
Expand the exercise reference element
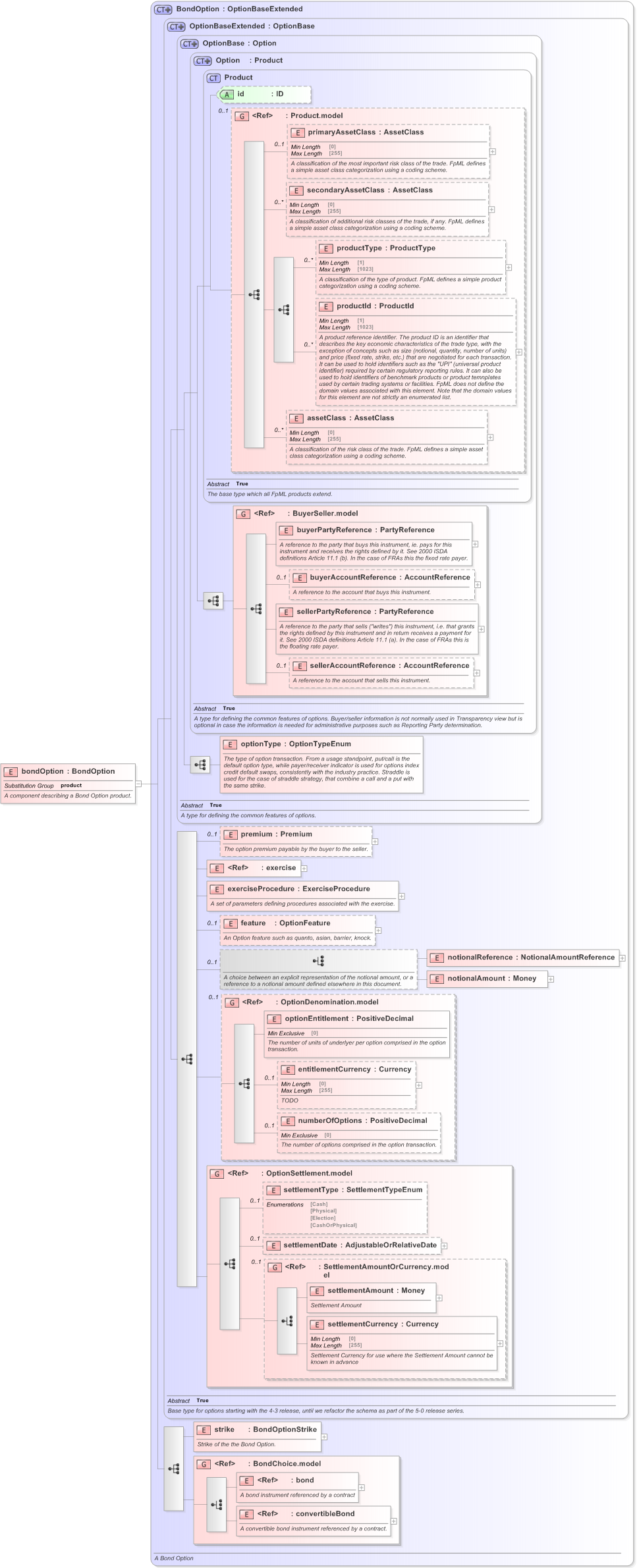(304, 869)
